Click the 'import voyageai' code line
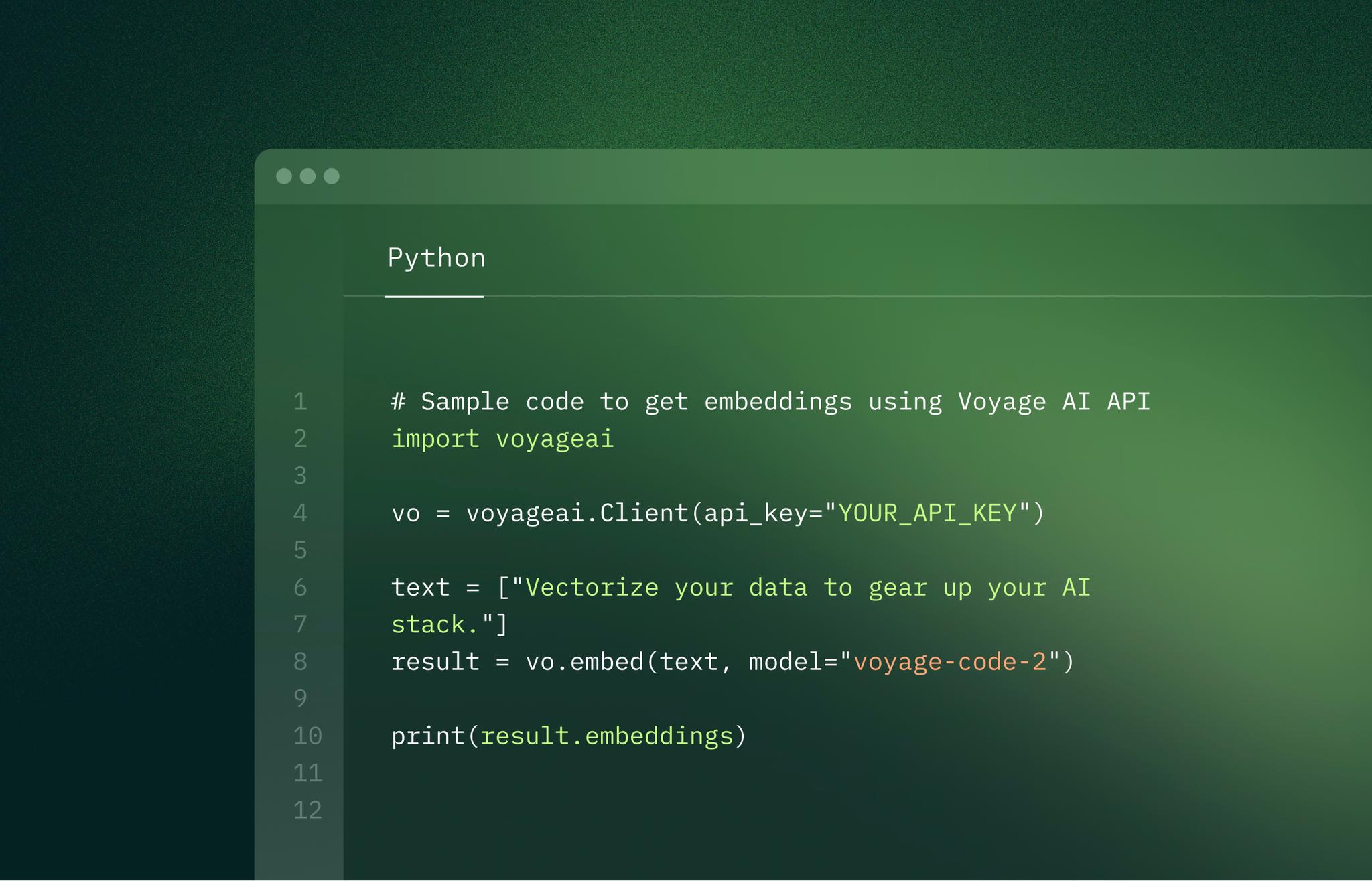1372x881 pixels. tap(502, 439)
